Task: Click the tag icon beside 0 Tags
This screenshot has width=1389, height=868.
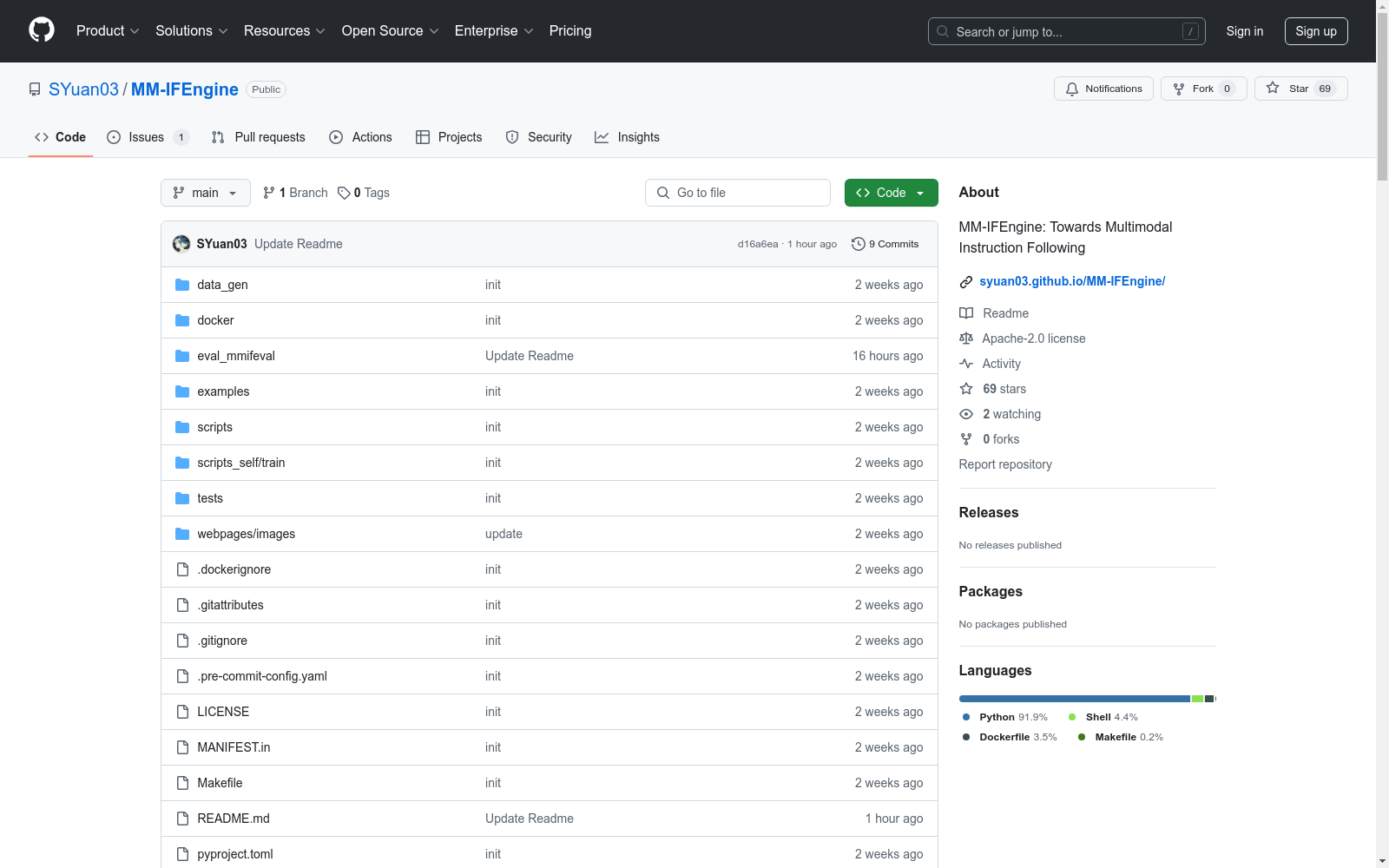Action: [344, 193]
